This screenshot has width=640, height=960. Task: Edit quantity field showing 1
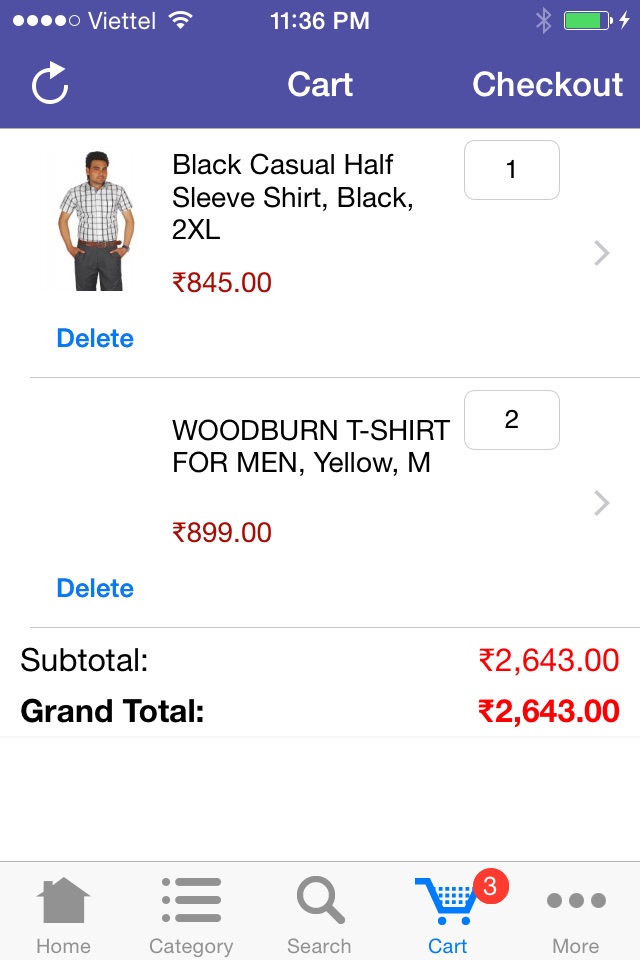coord(511,170)
